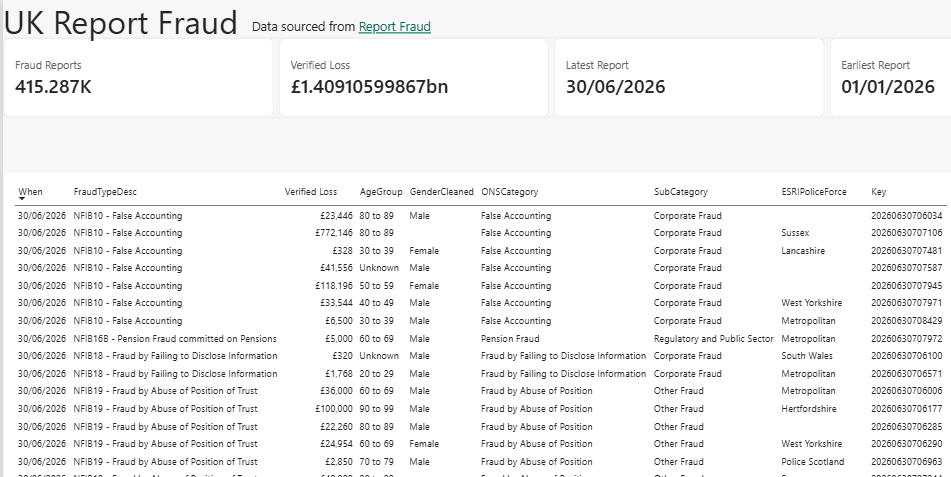This screenshot has width=951, height=477.
Task: Select key 20260630707971
Action: [x=907, y=303]
